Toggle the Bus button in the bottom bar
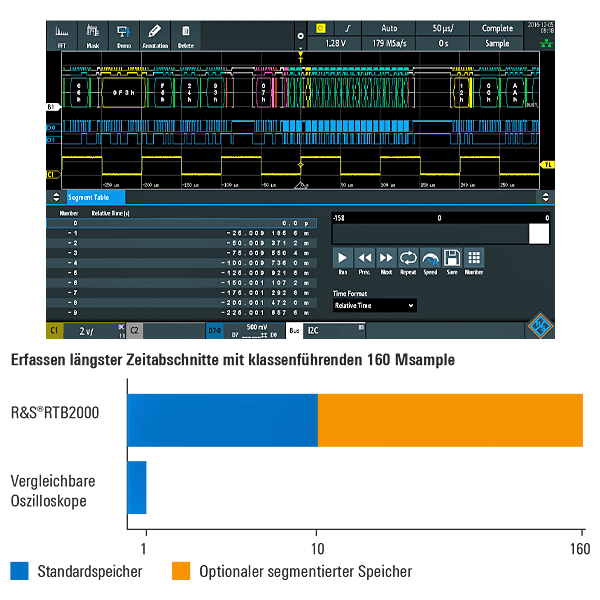Viewport: 600px width, 600px height. tap(294, 331)
